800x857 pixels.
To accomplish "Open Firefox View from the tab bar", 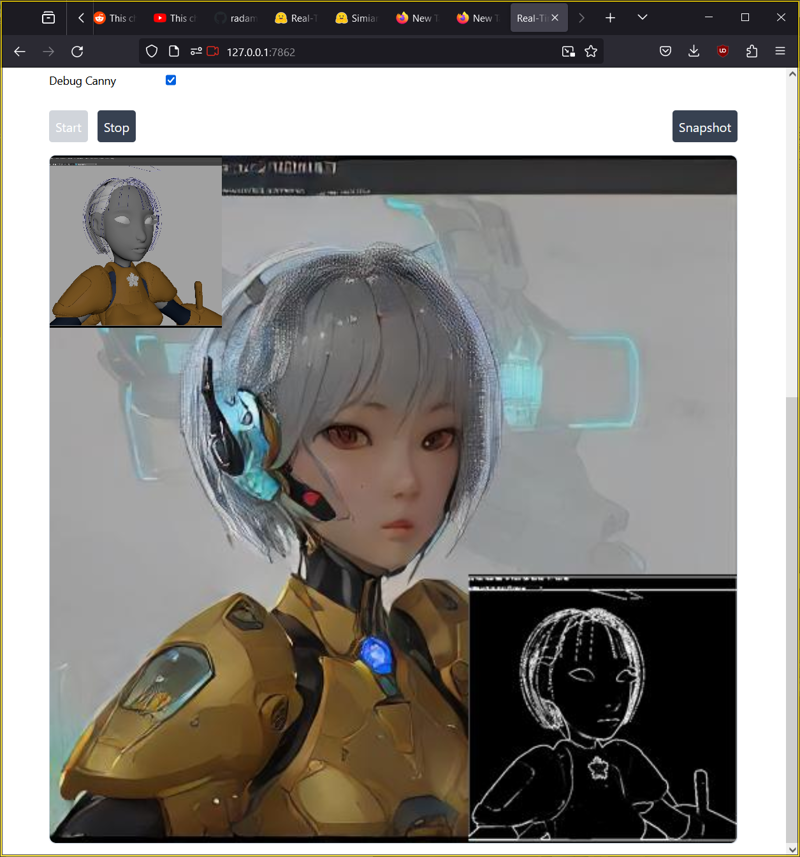I will coord(48,18).
